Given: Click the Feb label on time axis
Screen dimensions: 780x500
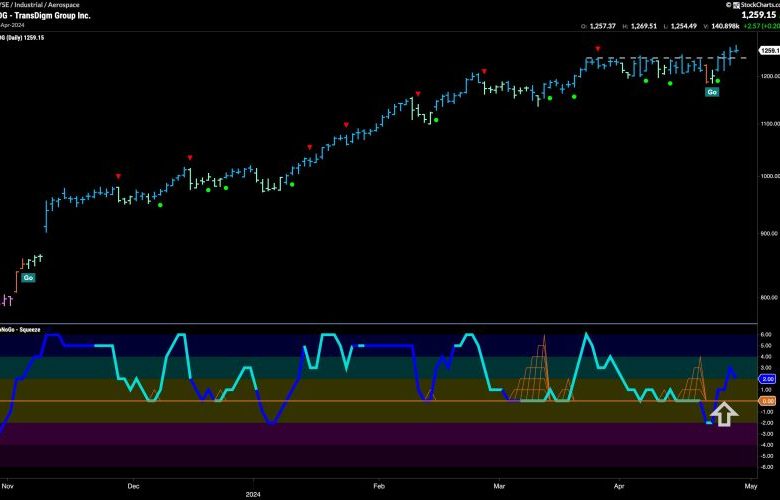Looking at the screenshot, I should point(379,486).
